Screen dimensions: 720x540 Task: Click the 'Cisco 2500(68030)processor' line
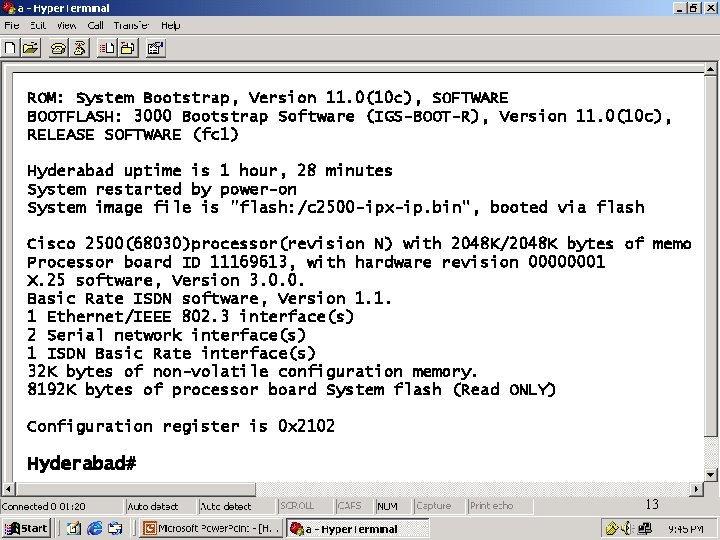pos(359,243)
